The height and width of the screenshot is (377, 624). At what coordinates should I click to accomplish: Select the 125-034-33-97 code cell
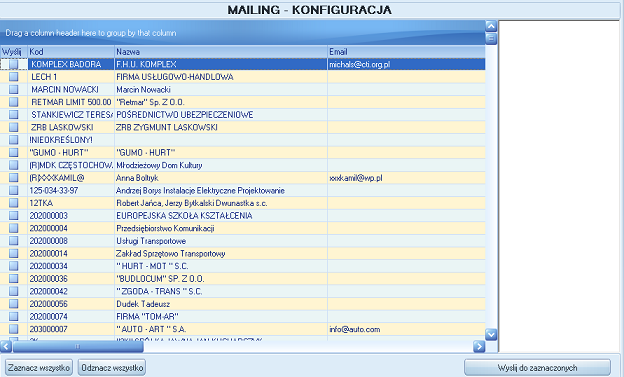71,190
